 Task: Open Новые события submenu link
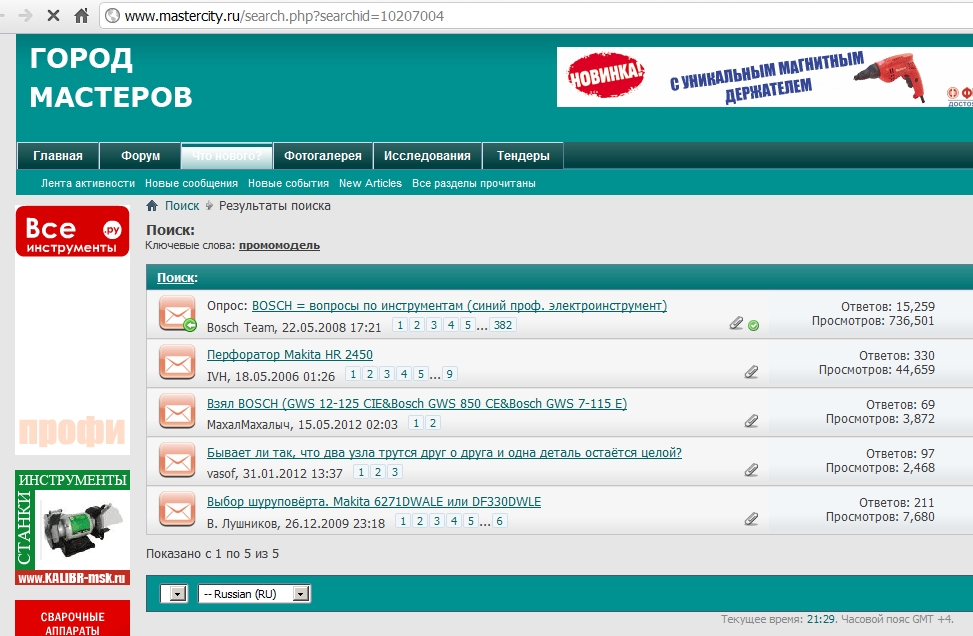pyautogui.click(x=289, y=183)
